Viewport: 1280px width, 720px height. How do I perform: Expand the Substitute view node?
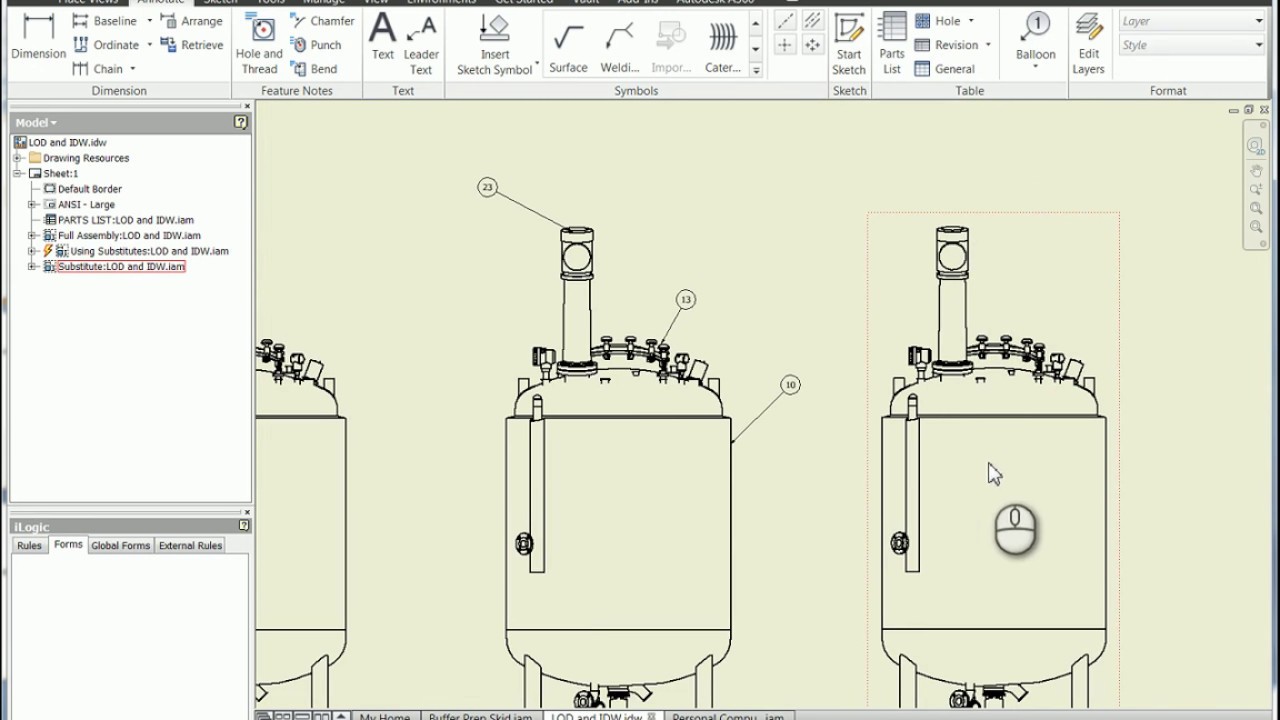click(x=32, y=267)
